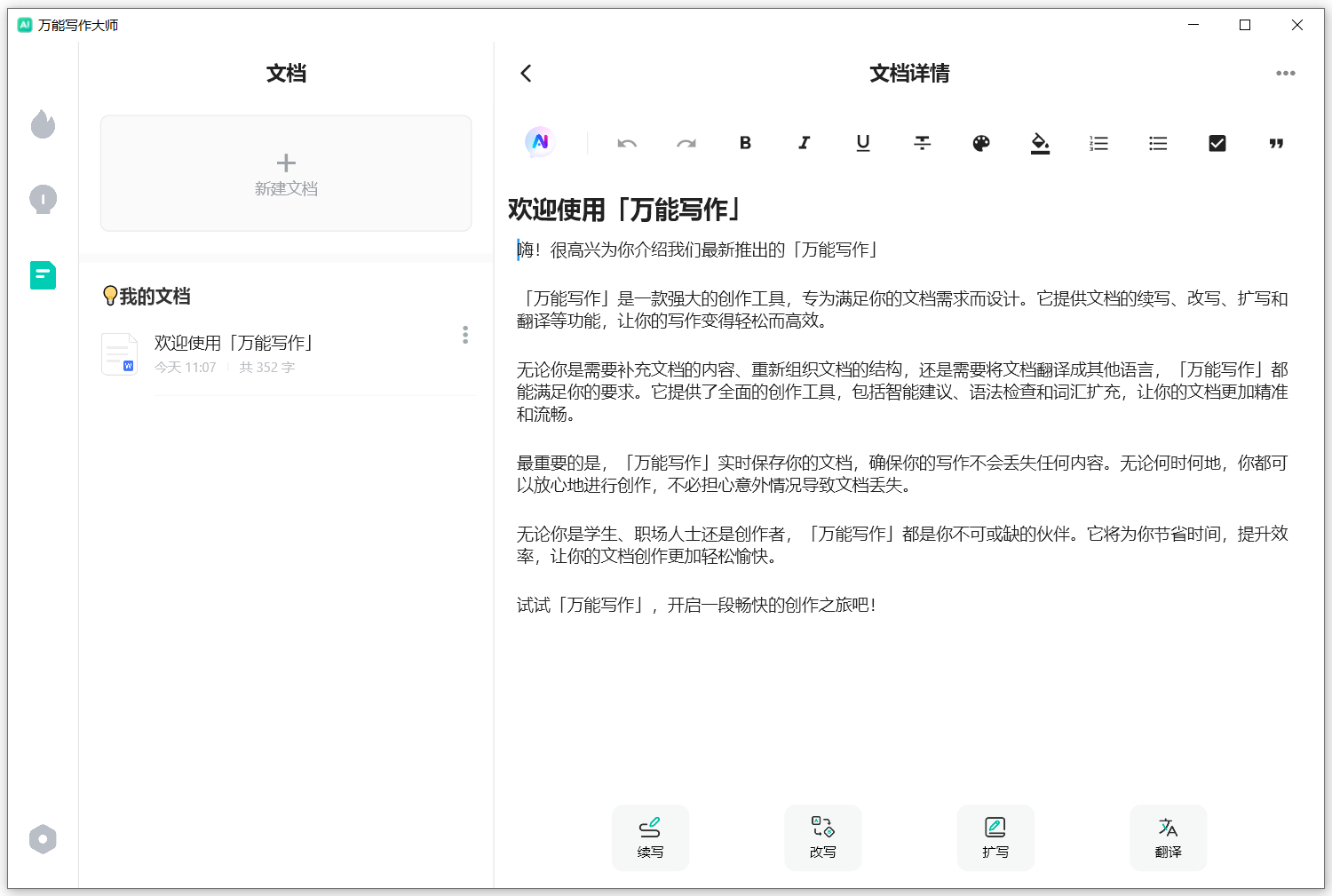Open the background fill color picker

point(1040,143)
